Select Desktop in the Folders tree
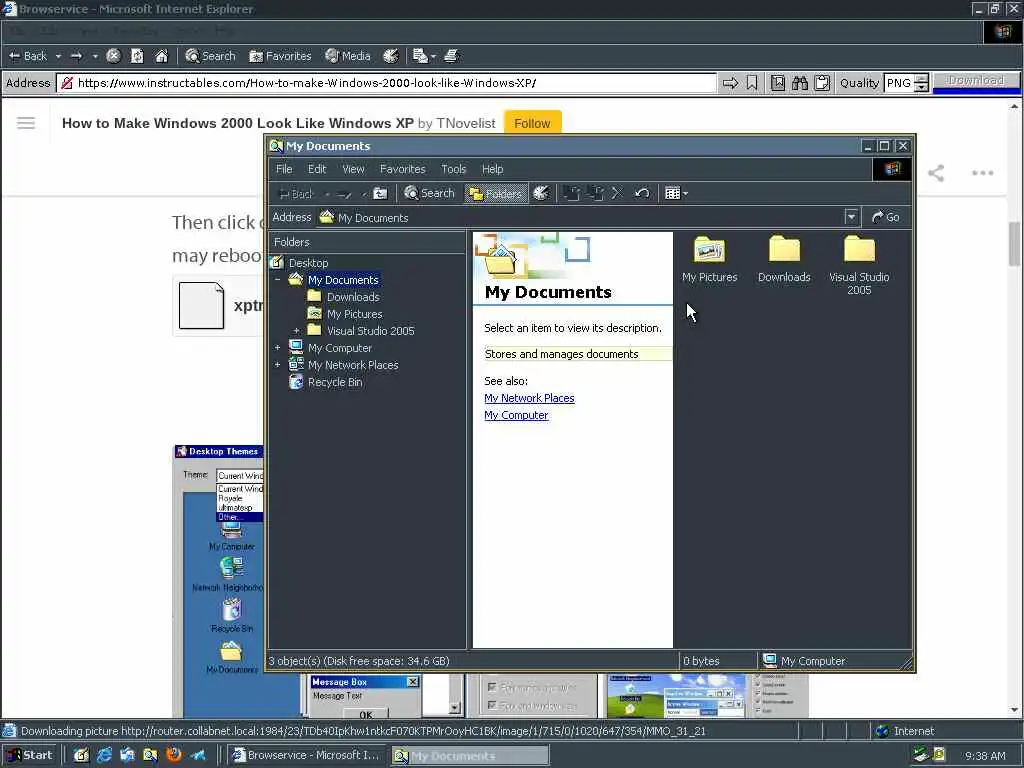The image size is (1024, 768). (308, 263)
